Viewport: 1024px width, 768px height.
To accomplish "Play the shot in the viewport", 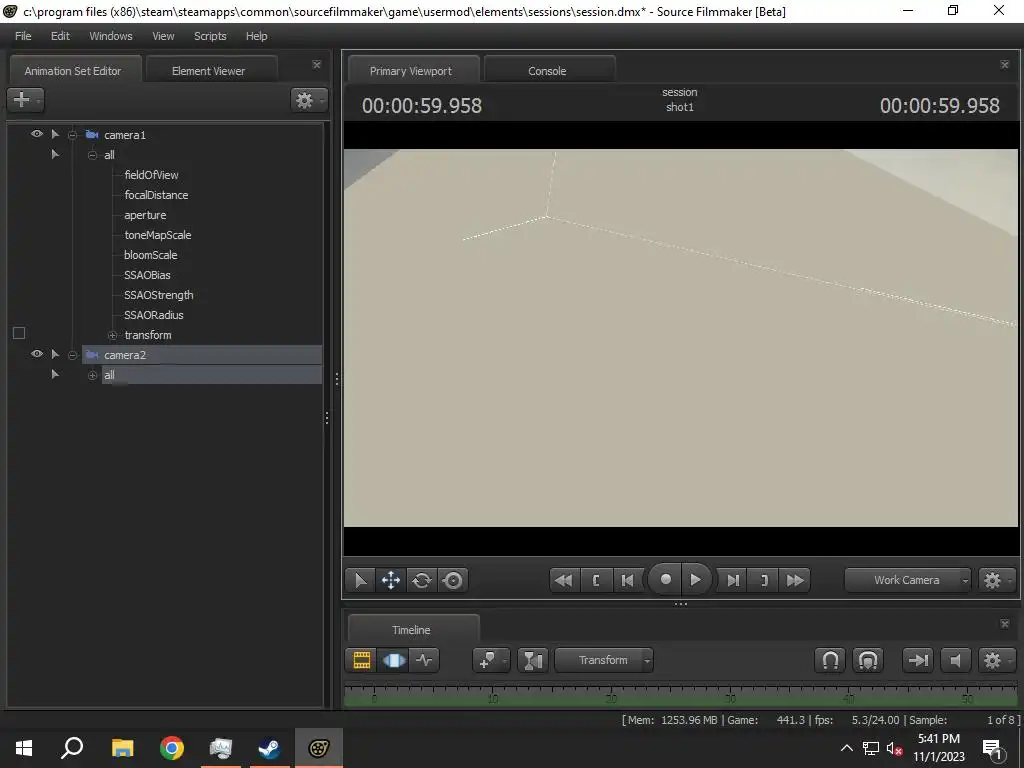I will (x=696, y=579).
